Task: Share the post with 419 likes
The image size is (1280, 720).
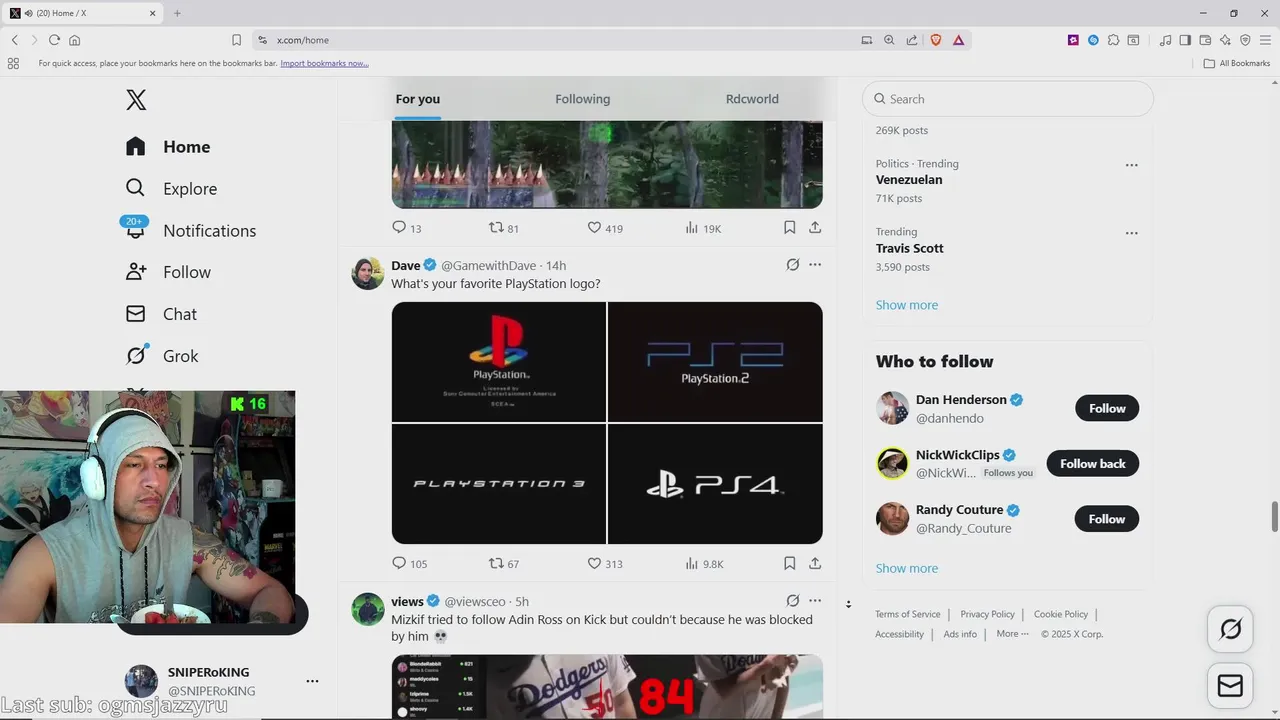Action: coord(815,228)
